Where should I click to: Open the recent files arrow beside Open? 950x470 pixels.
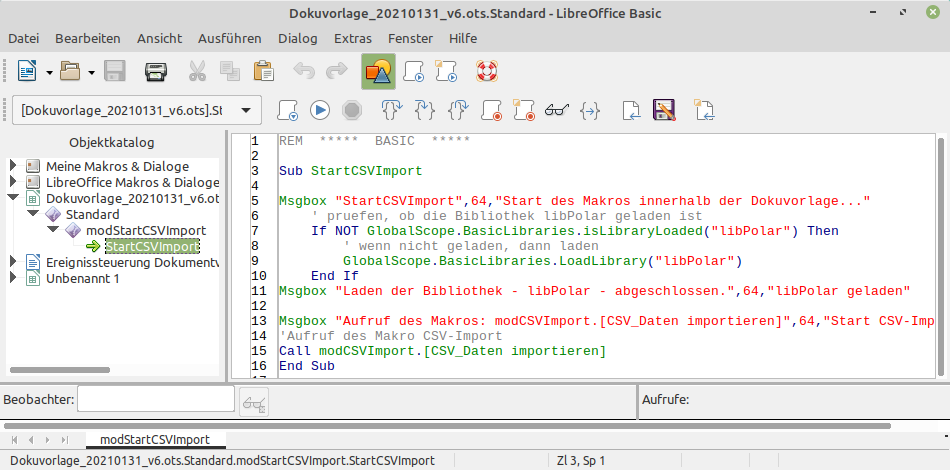[91, 73]
